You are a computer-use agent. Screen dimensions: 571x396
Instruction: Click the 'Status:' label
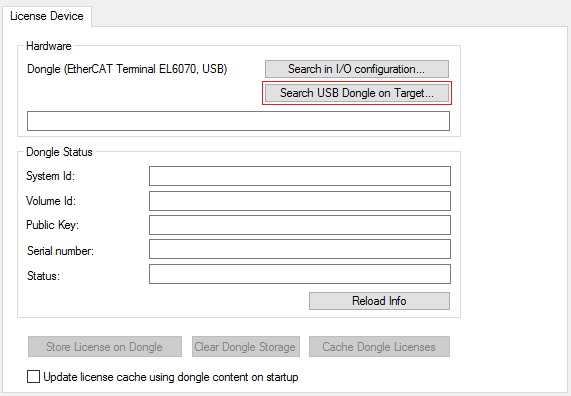pos(43,276)
